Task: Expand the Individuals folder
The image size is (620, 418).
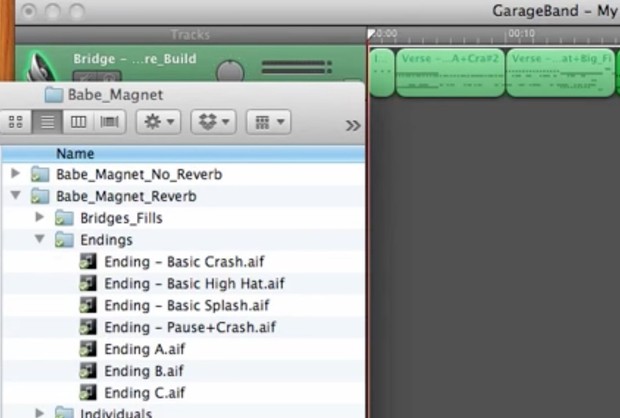Action: pos(40,413)
